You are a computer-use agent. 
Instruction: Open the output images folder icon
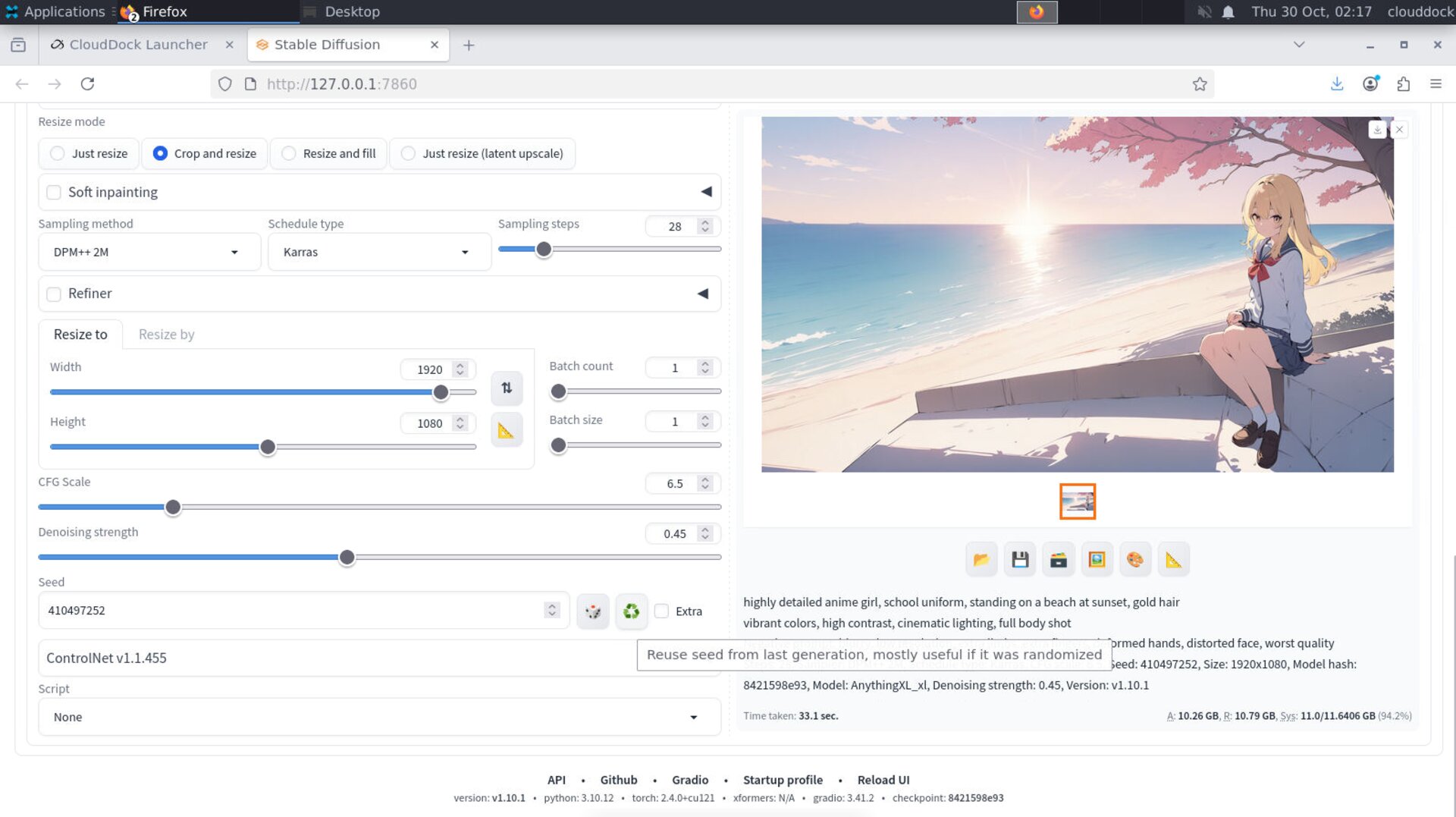981,560
